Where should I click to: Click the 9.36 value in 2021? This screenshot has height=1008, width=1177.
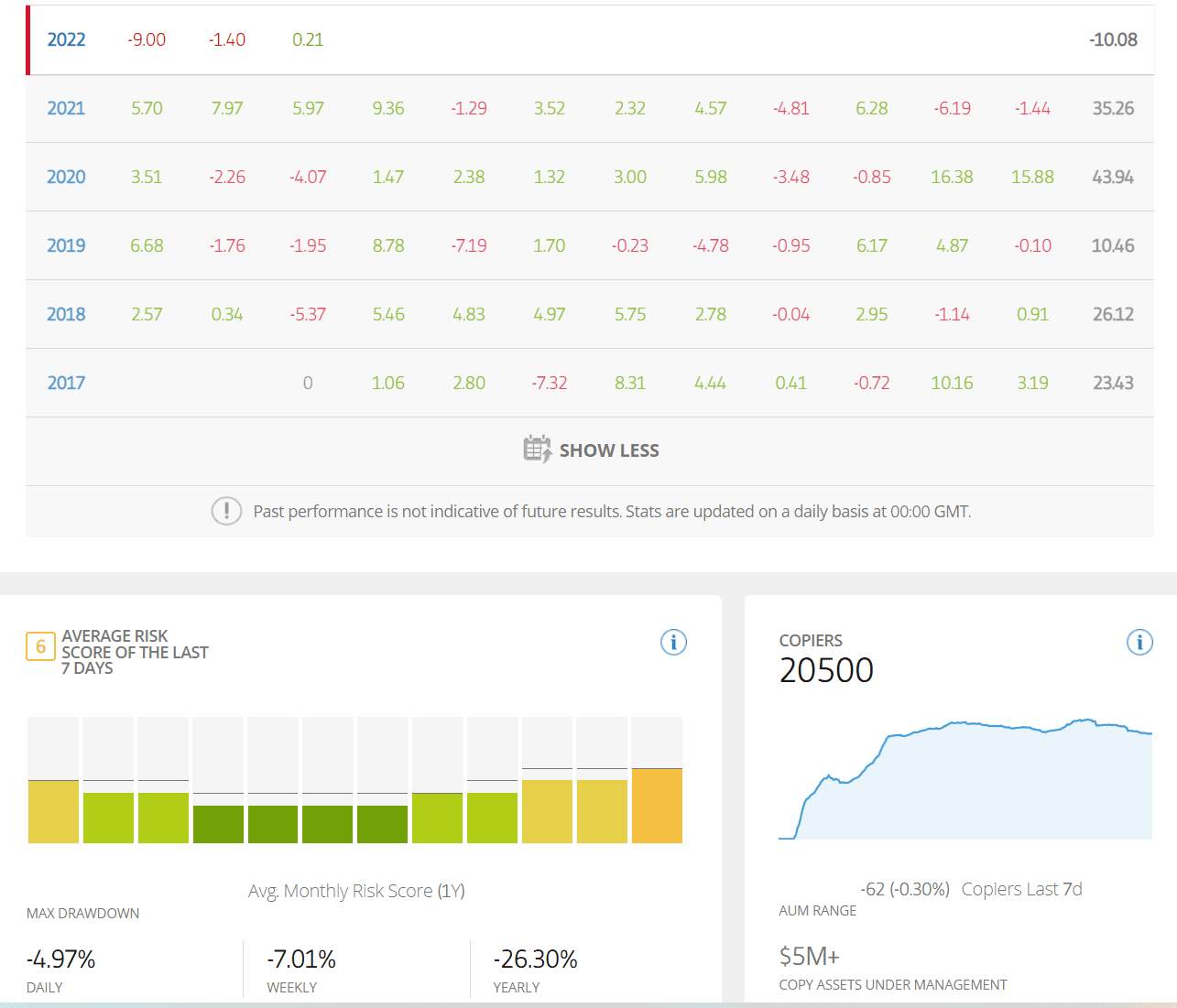pyautogui.click(x=388, y=108)
